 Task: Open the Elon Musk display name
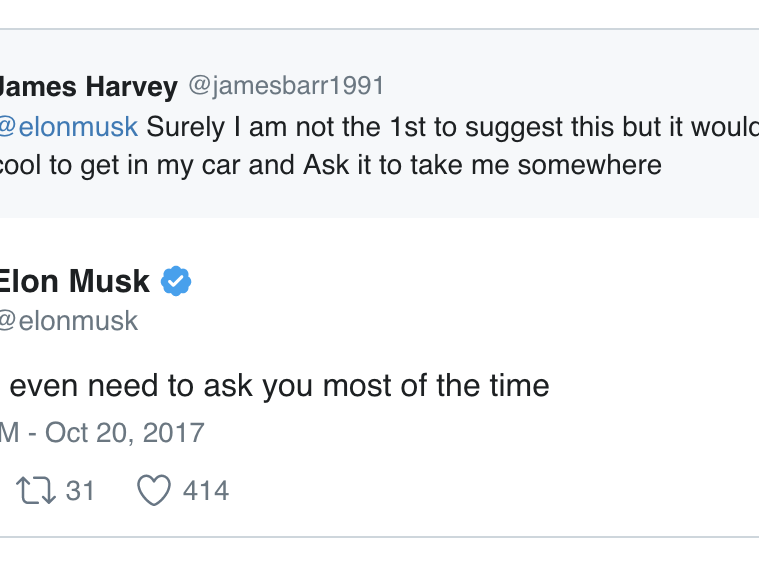click(74, 282)
